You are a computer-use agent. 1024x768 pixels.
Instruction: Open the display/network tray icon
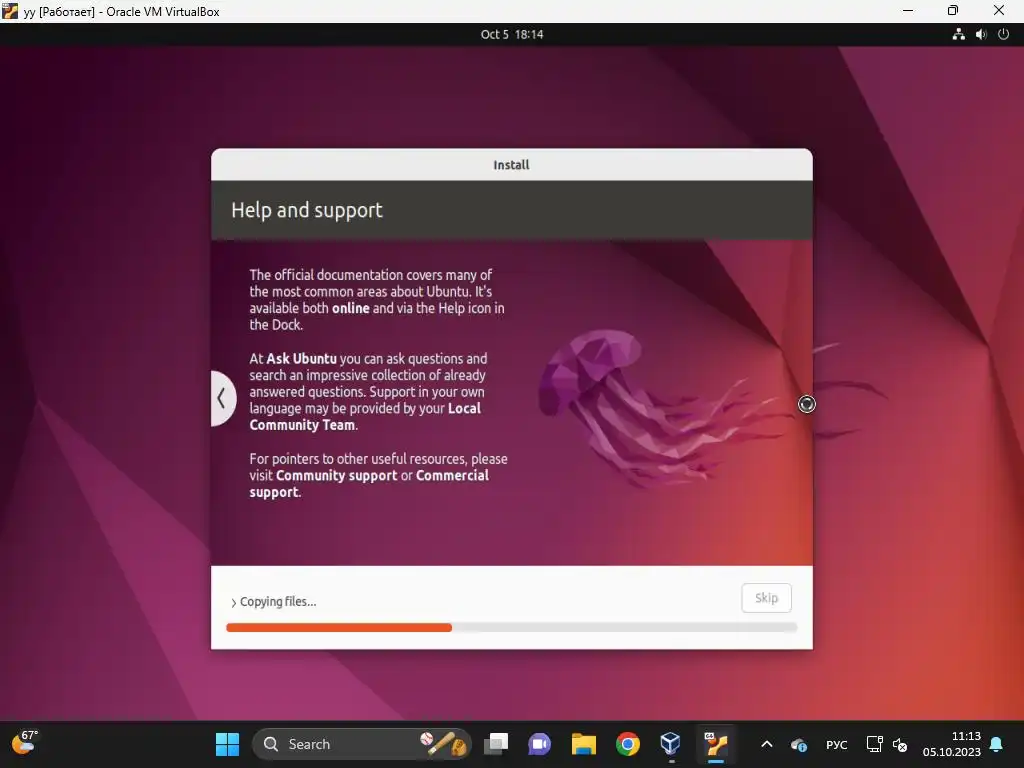[x=874, y=744]
